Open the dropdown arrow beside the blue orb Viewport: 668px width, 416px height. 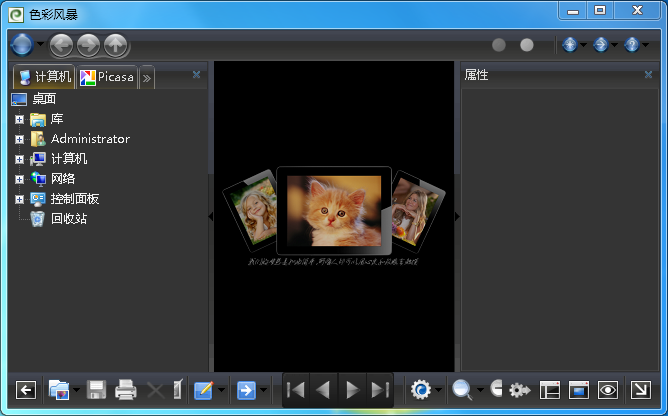pos(41,45)
